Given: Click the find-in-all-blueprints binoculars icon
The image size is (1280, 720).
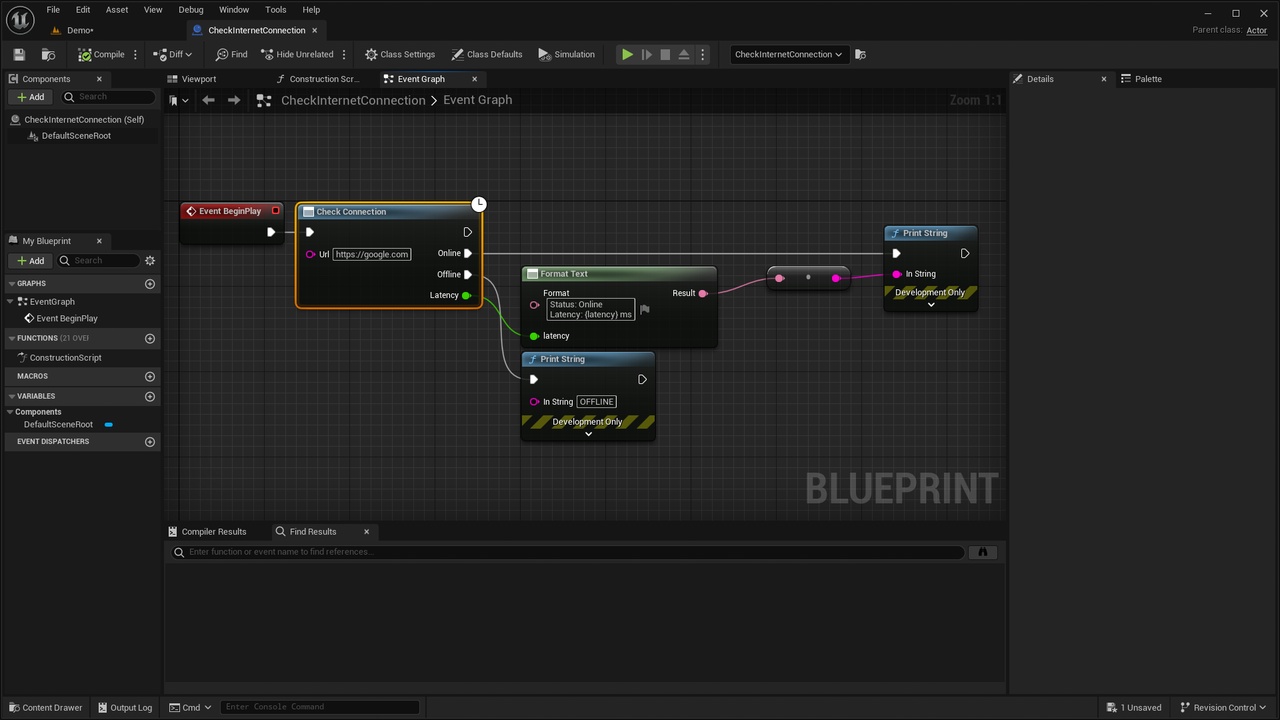Looking at the screenshot, I should click(x=983, y=552).
